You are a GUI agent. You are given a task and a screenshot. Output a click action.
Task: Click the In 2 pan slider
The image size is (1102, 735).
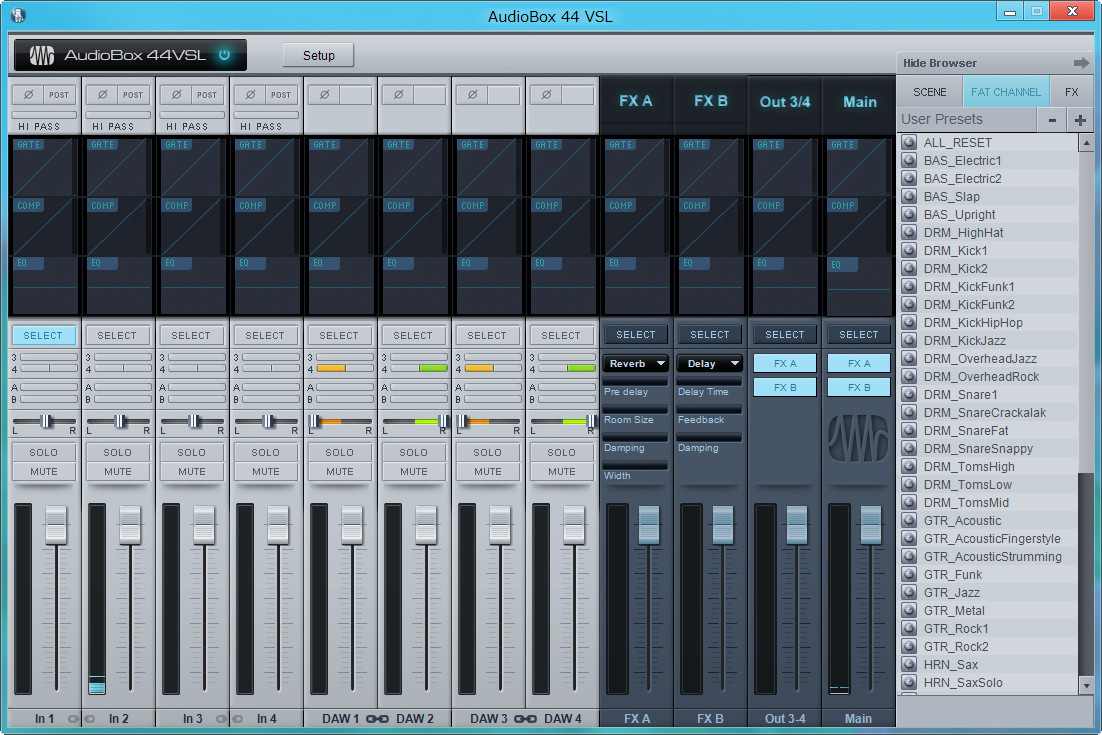coord(118,421)
